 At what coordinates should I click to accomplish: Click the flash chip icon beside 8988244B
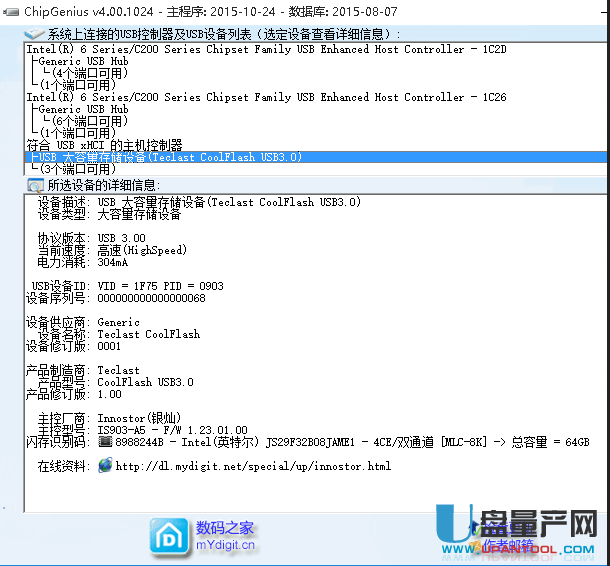(x=105, y=441)
